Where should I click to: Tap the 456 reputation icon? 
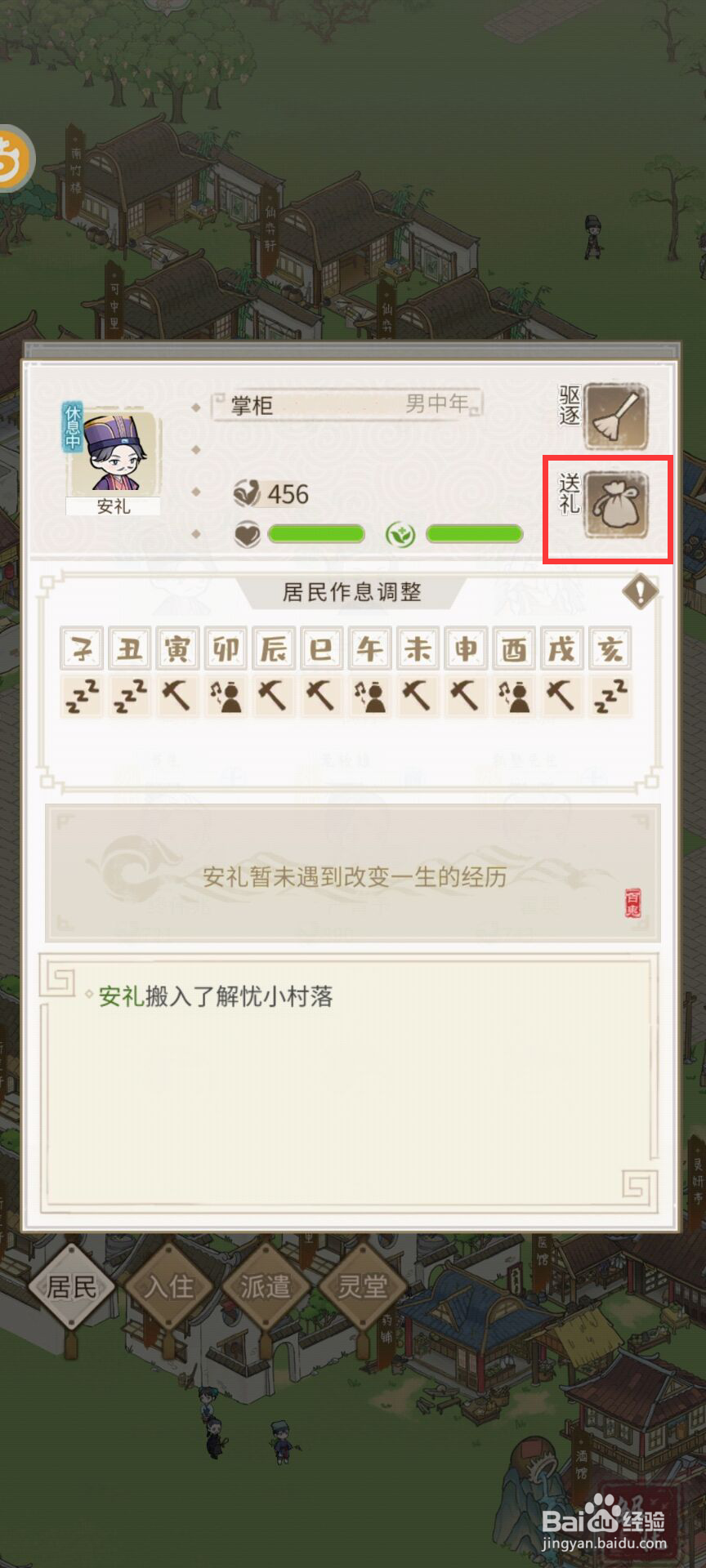[x=246, y=493]
